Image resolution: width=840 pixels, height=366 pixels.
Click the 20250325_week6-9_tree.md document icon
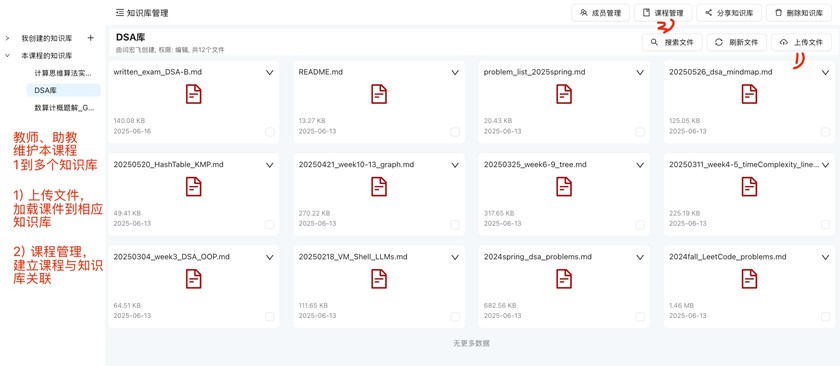tap(564, 187)
